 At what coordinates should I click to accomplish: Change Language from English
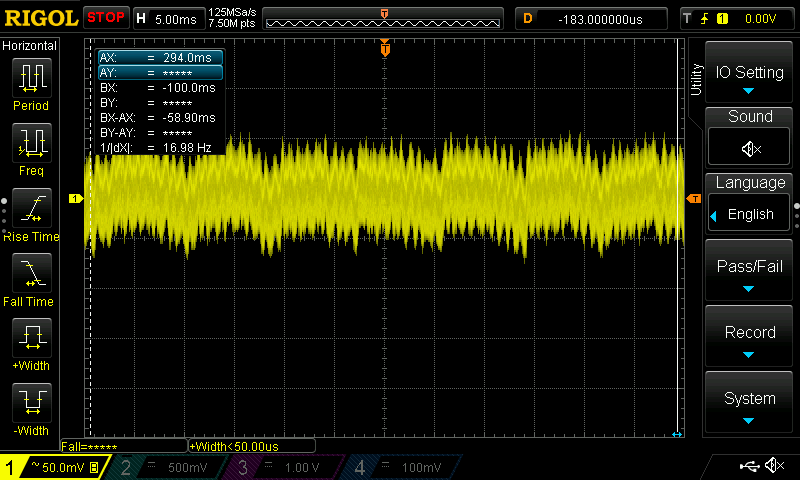point(749,214)
